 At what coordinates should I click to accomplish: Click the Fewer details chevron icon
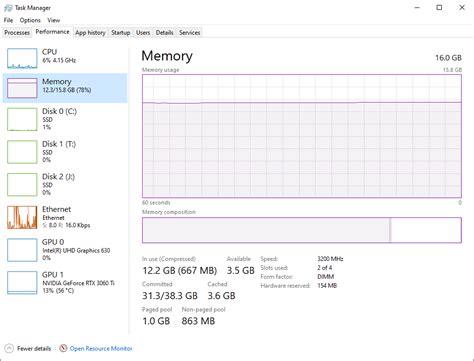(9, 349)
